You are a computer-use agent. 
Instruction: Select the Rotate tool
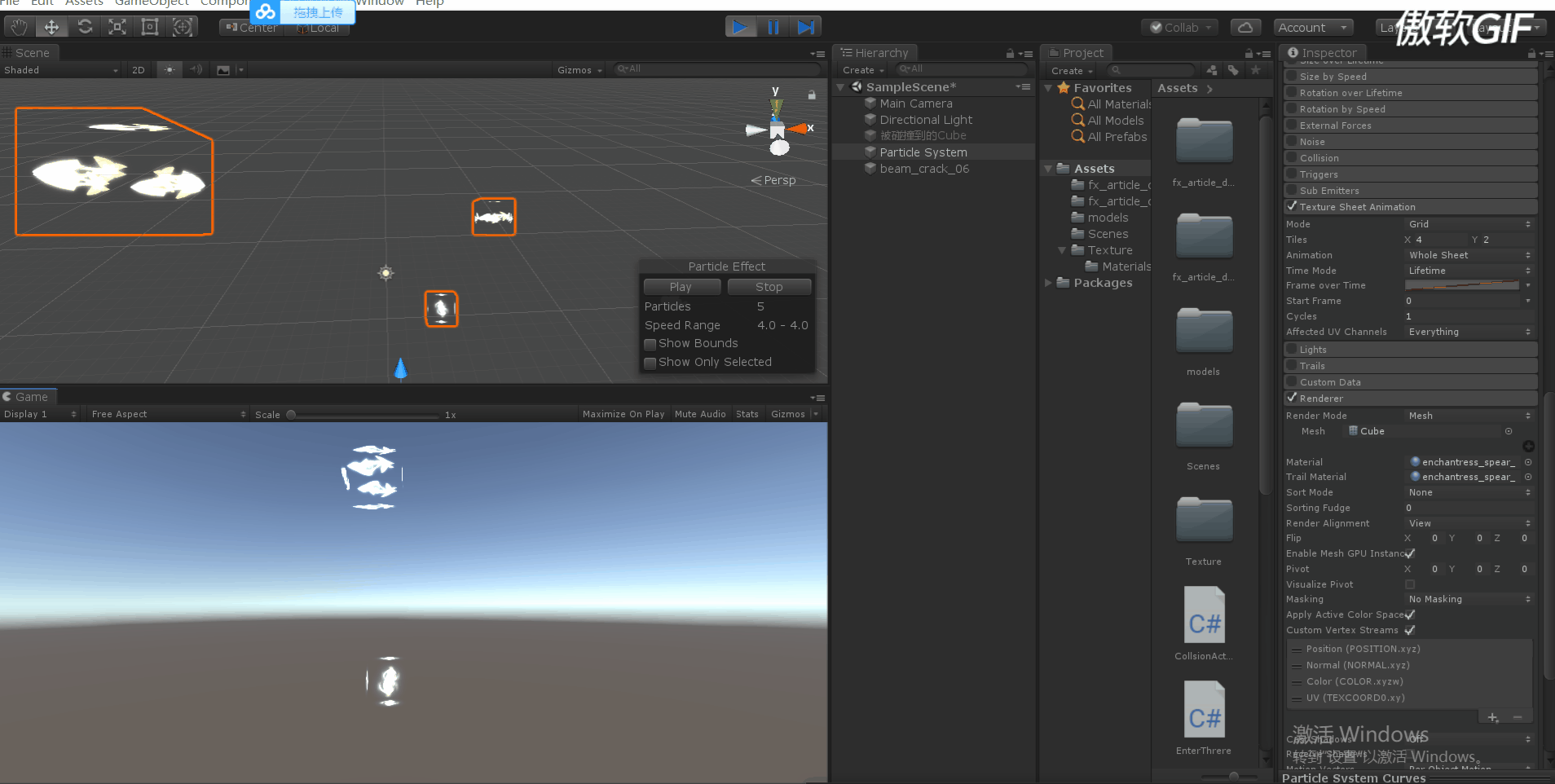tap(85, 27)
